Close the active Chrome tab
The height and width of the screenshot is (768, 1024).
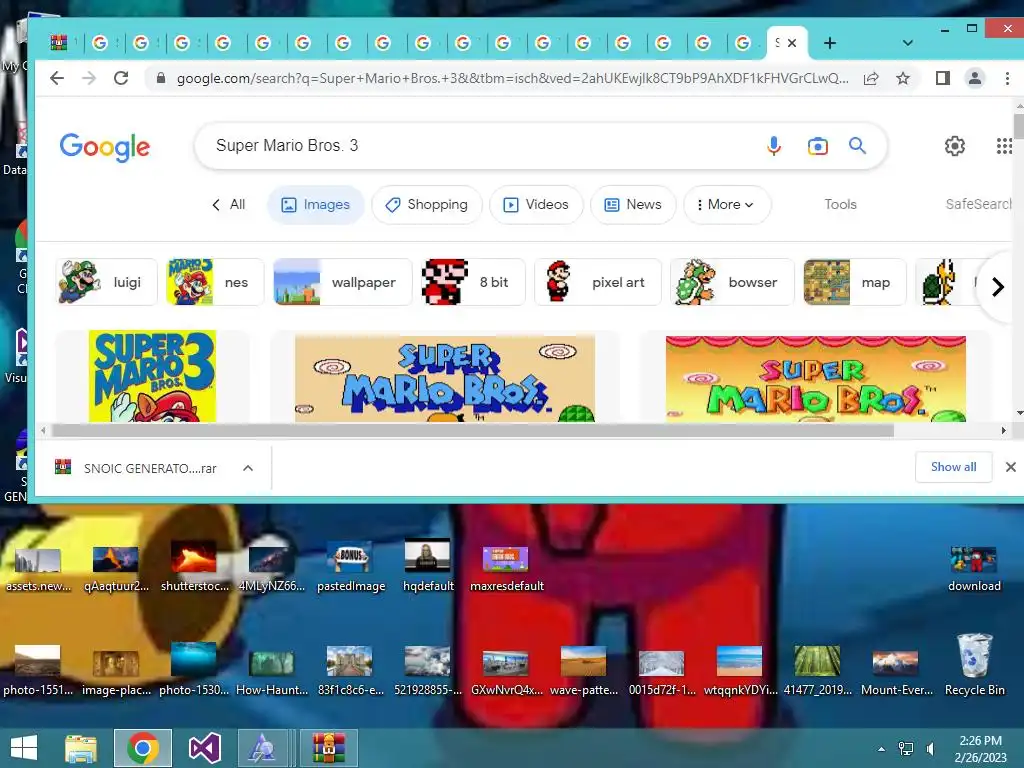coord(792,43)
